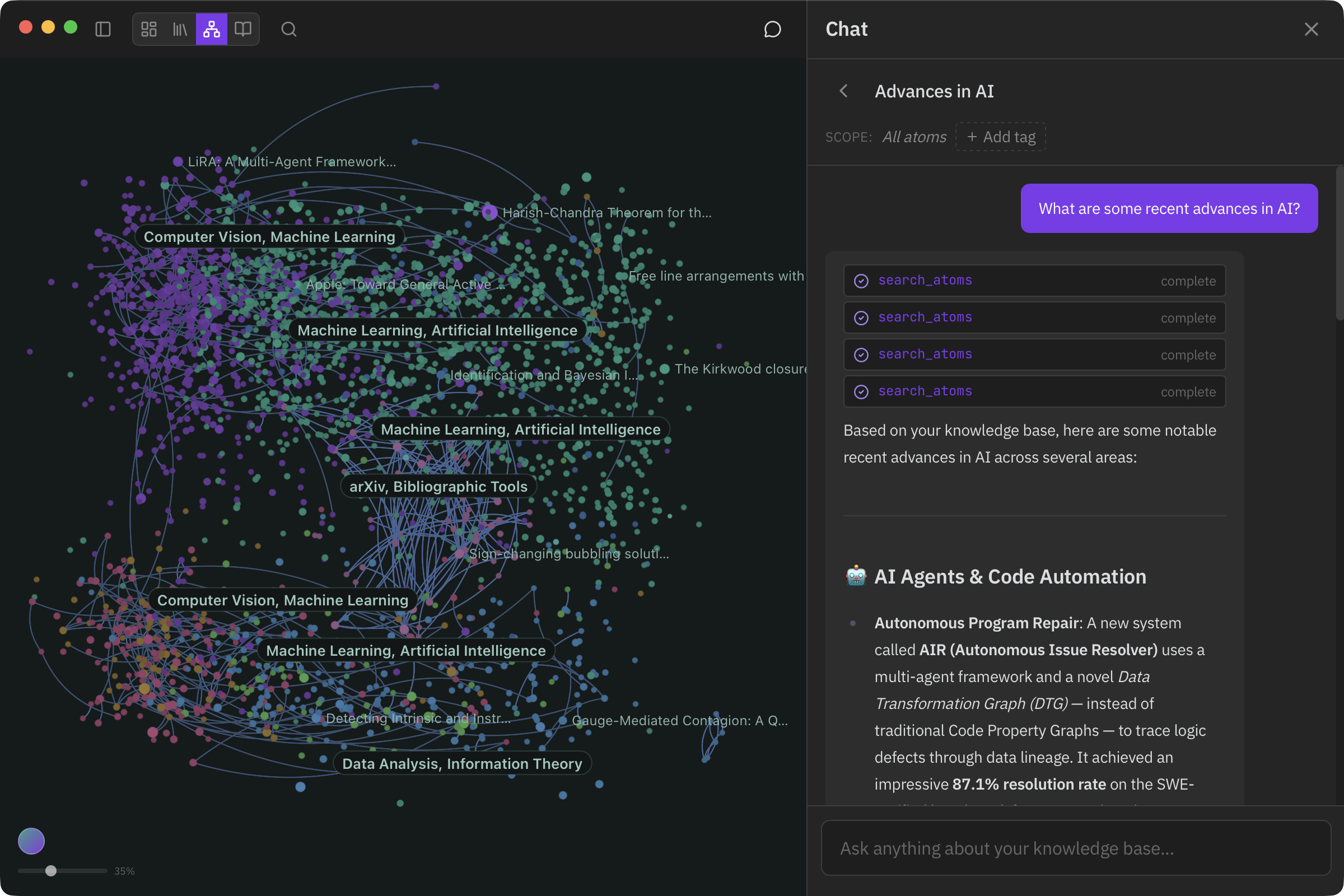Click the All atoms scope label
The image size is (1344, 896).
[913, 137]
